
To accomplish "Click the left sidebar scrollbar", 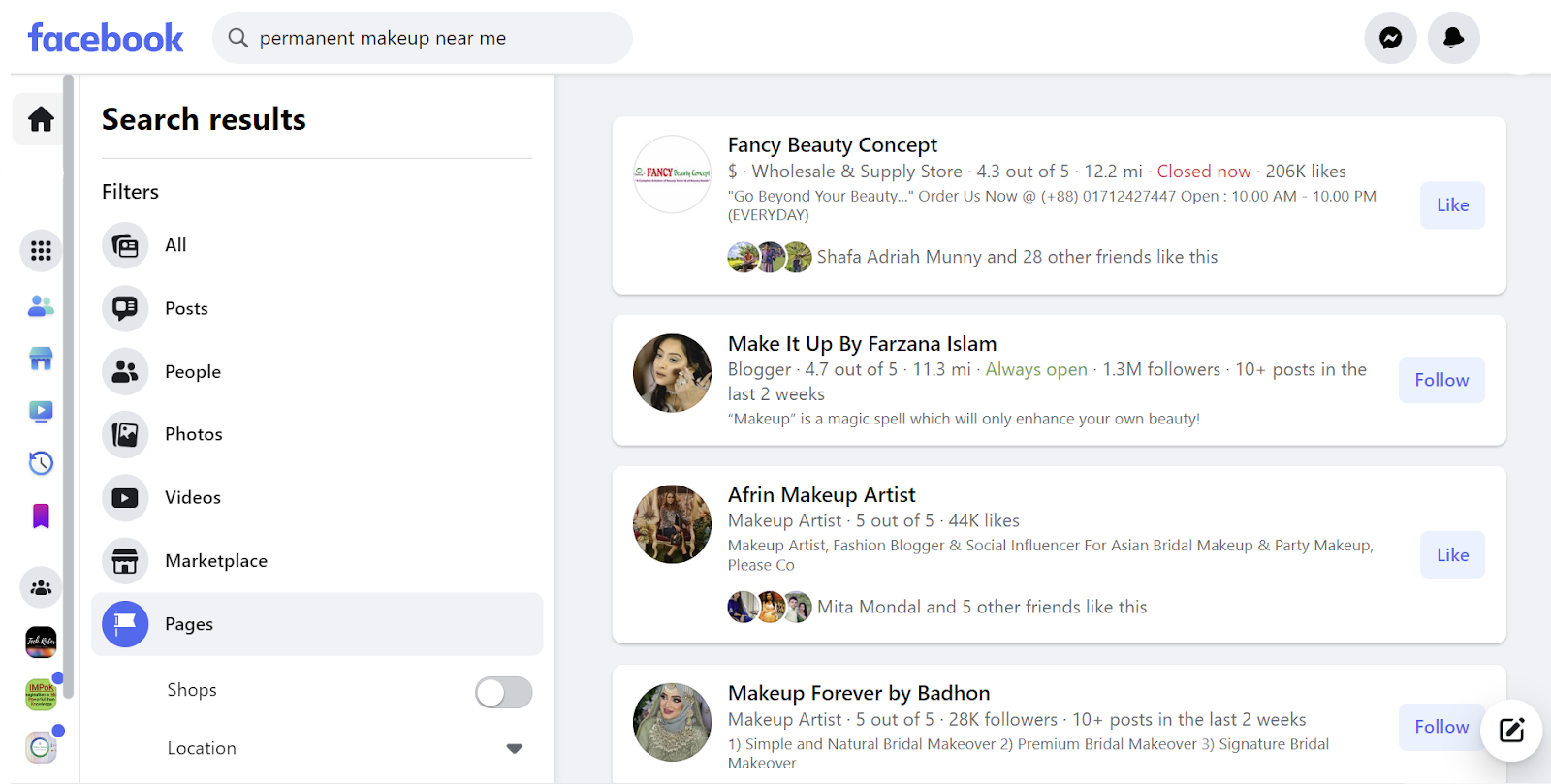I will [x=68, y=388].
